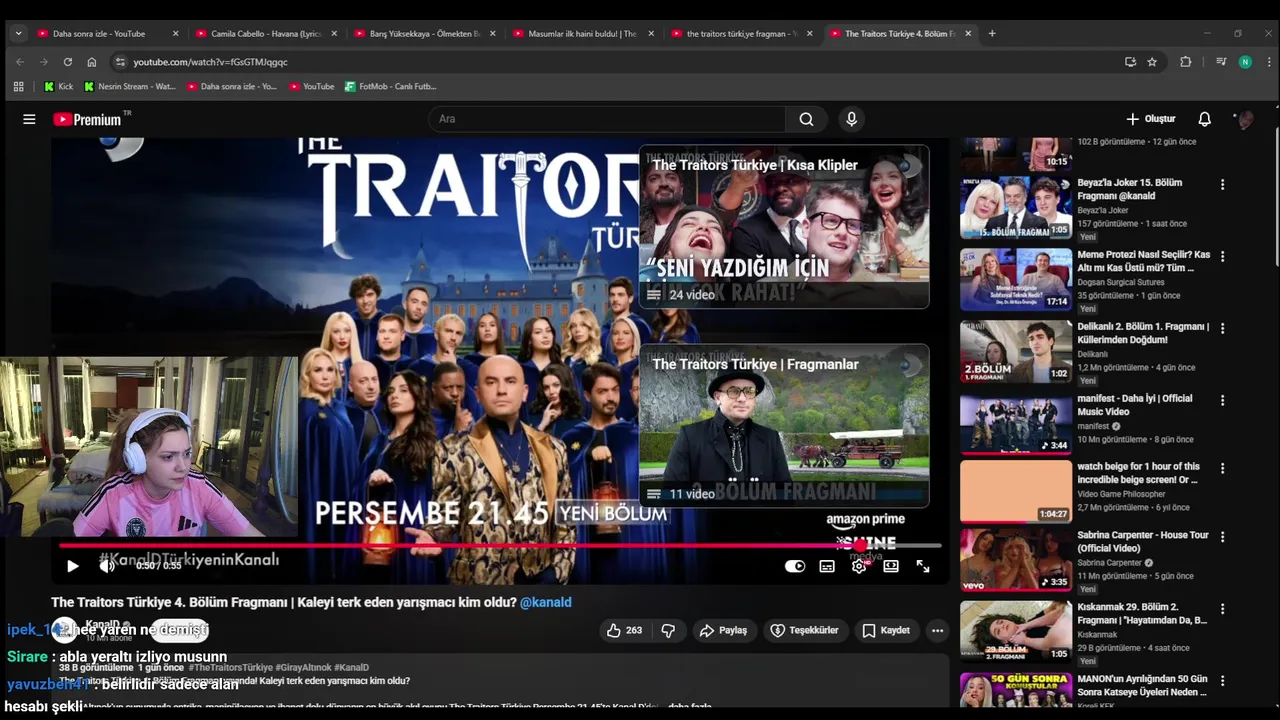Switch to theater mode
The width and height of the screenshot is (1280, 720).
pos(891,566)
